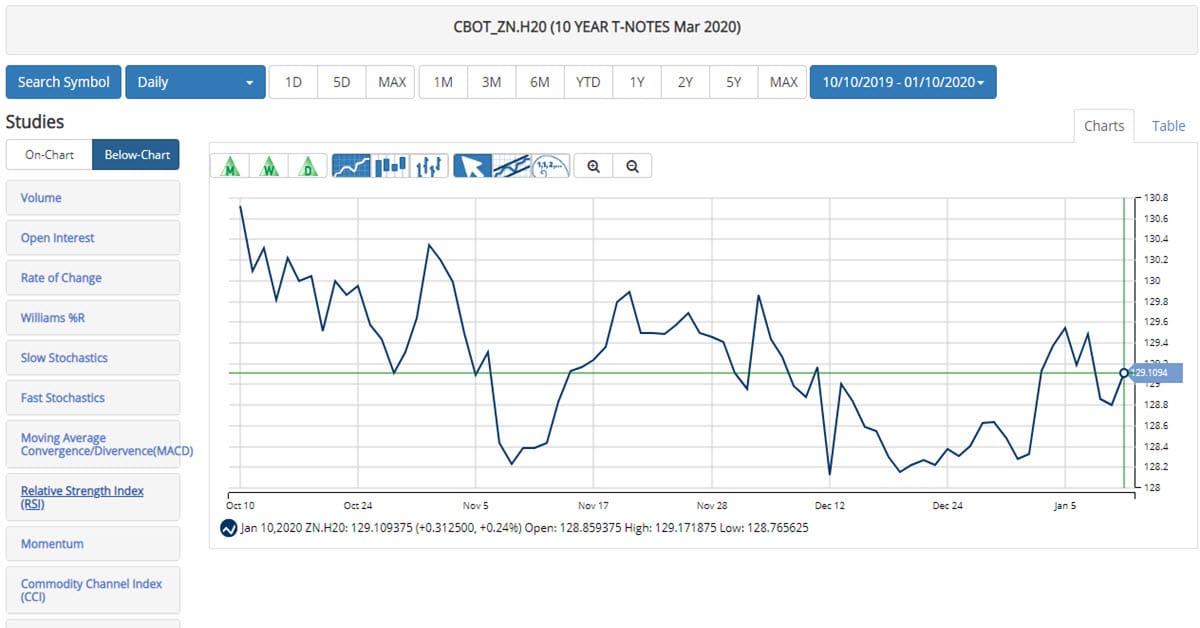1200x628 pixels.
Task: Click the Search Symbol button
Action: pos(63,81)
